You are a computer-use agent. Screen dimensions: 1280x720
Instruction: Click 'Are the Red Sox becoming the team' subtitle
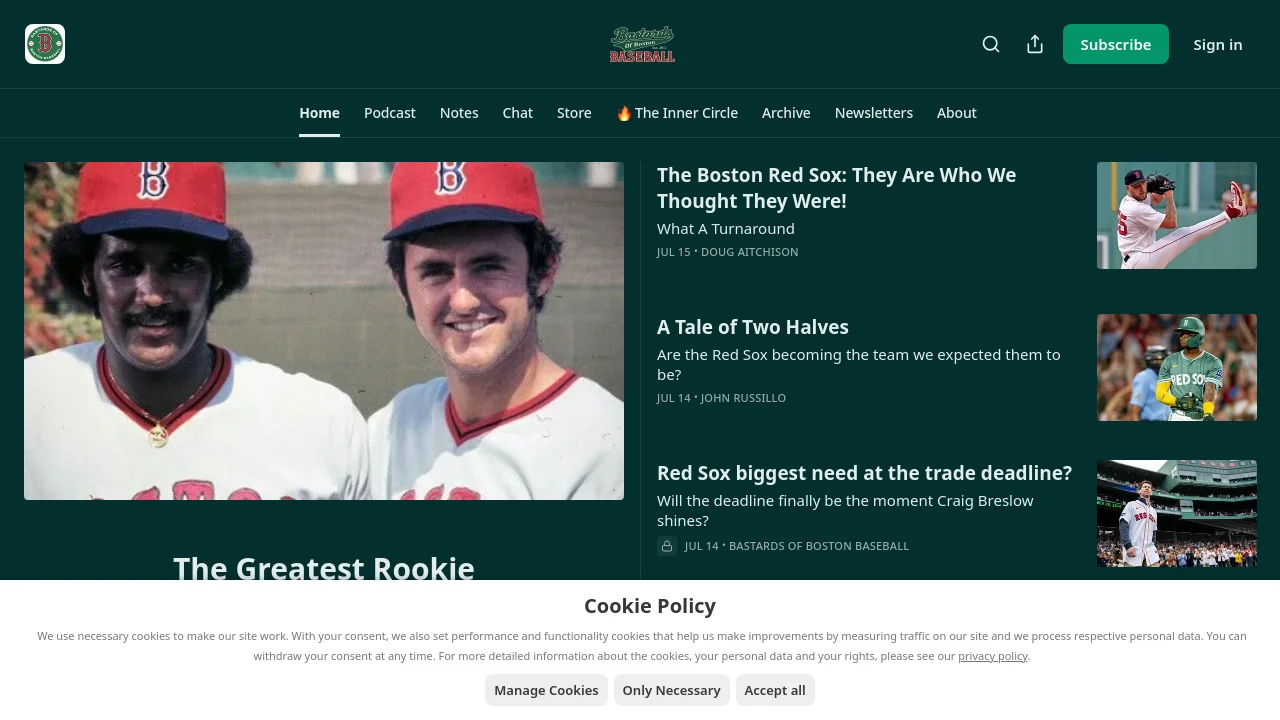pyautogui.click(x=859, y=365)
